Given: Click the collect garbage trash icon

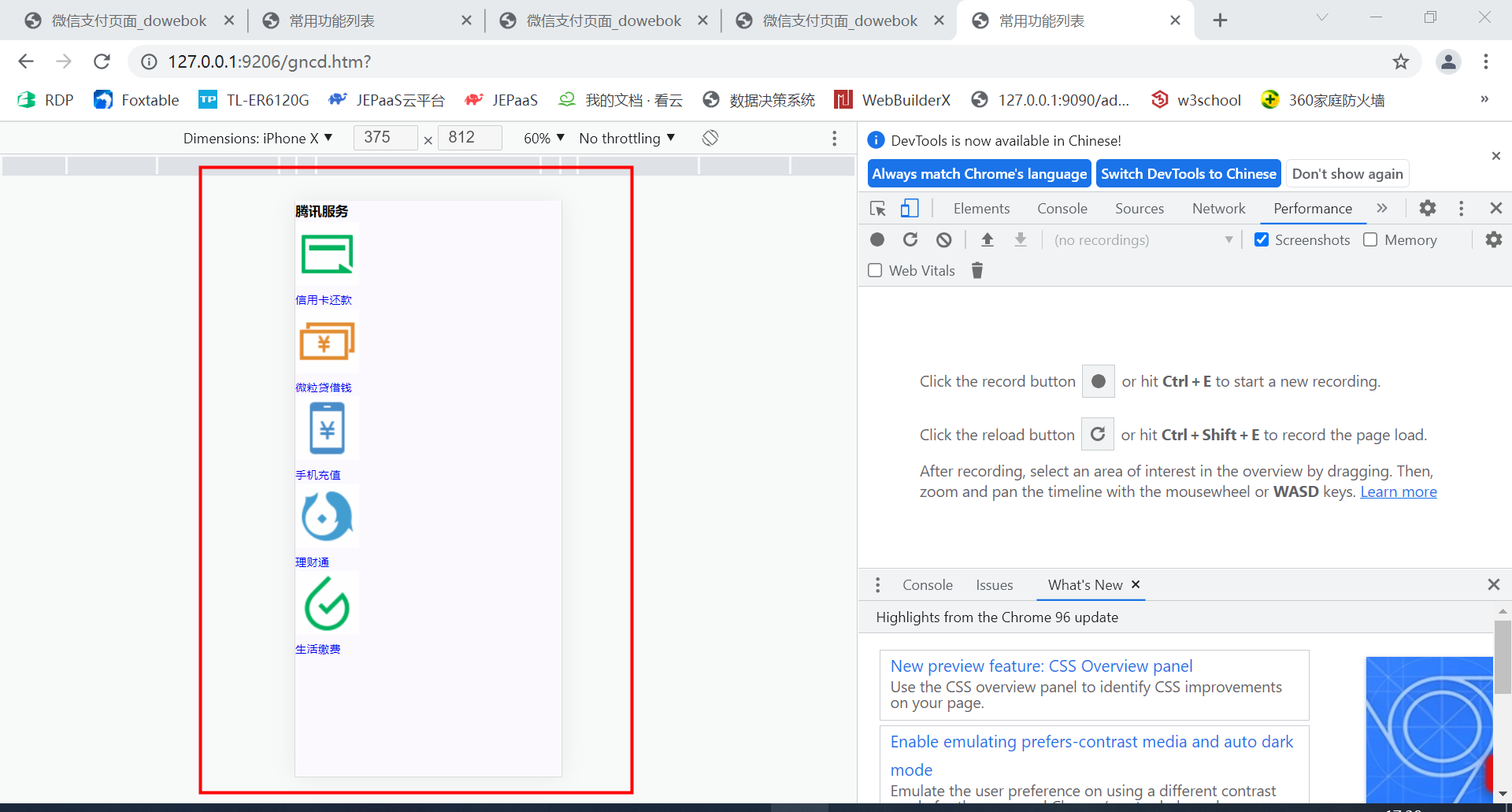Looking at the screenshot, I should point(977,270).
